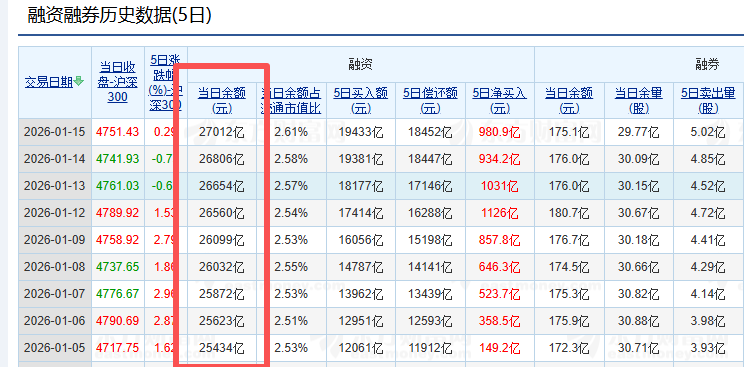744x367 pixels.
Task: Click 5-day buy amount 17414亿
Action: 361,213
